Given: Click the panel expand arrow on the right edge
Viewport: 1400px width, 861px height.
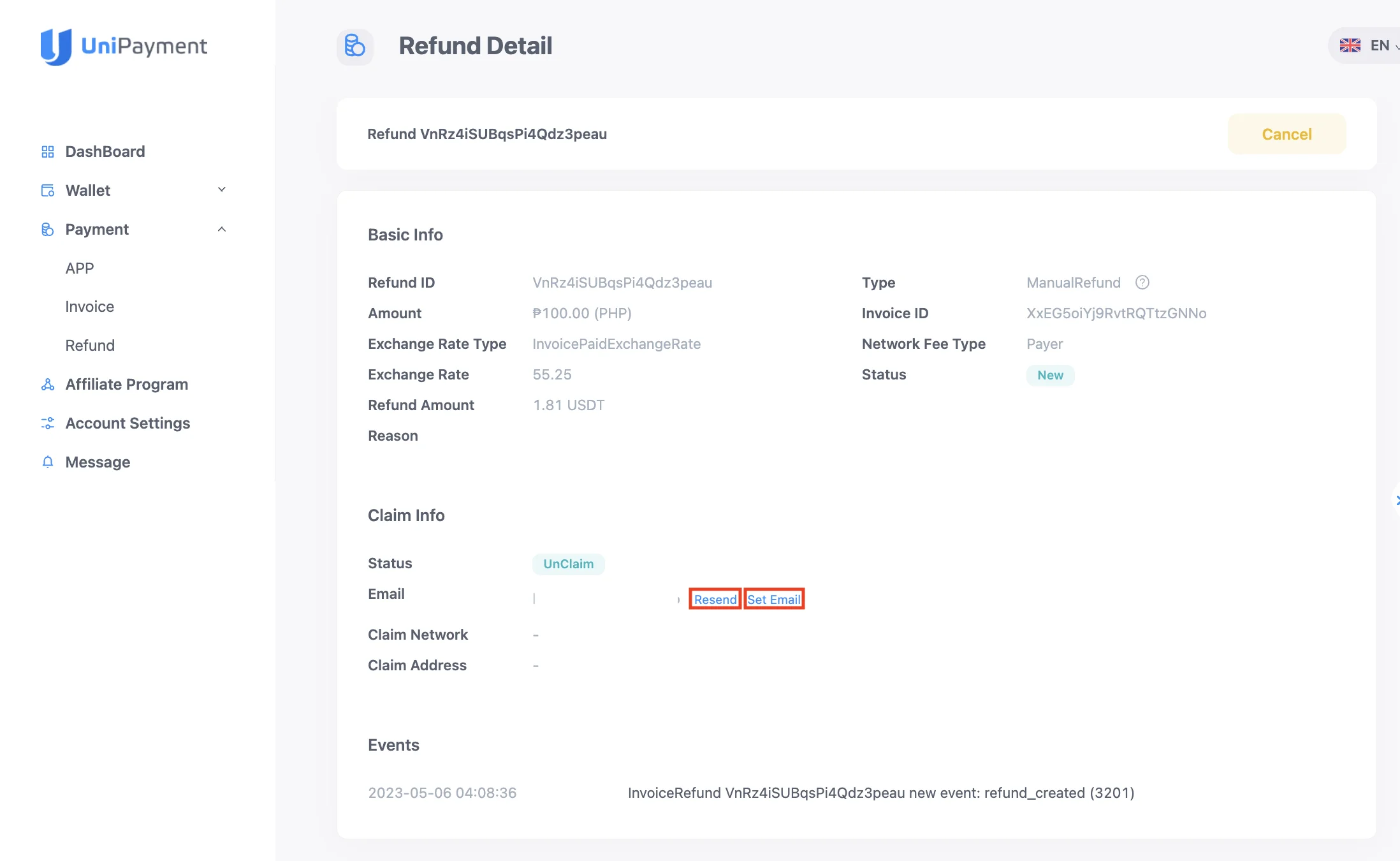Looking at the screenshot, I should pos(1397,500).
